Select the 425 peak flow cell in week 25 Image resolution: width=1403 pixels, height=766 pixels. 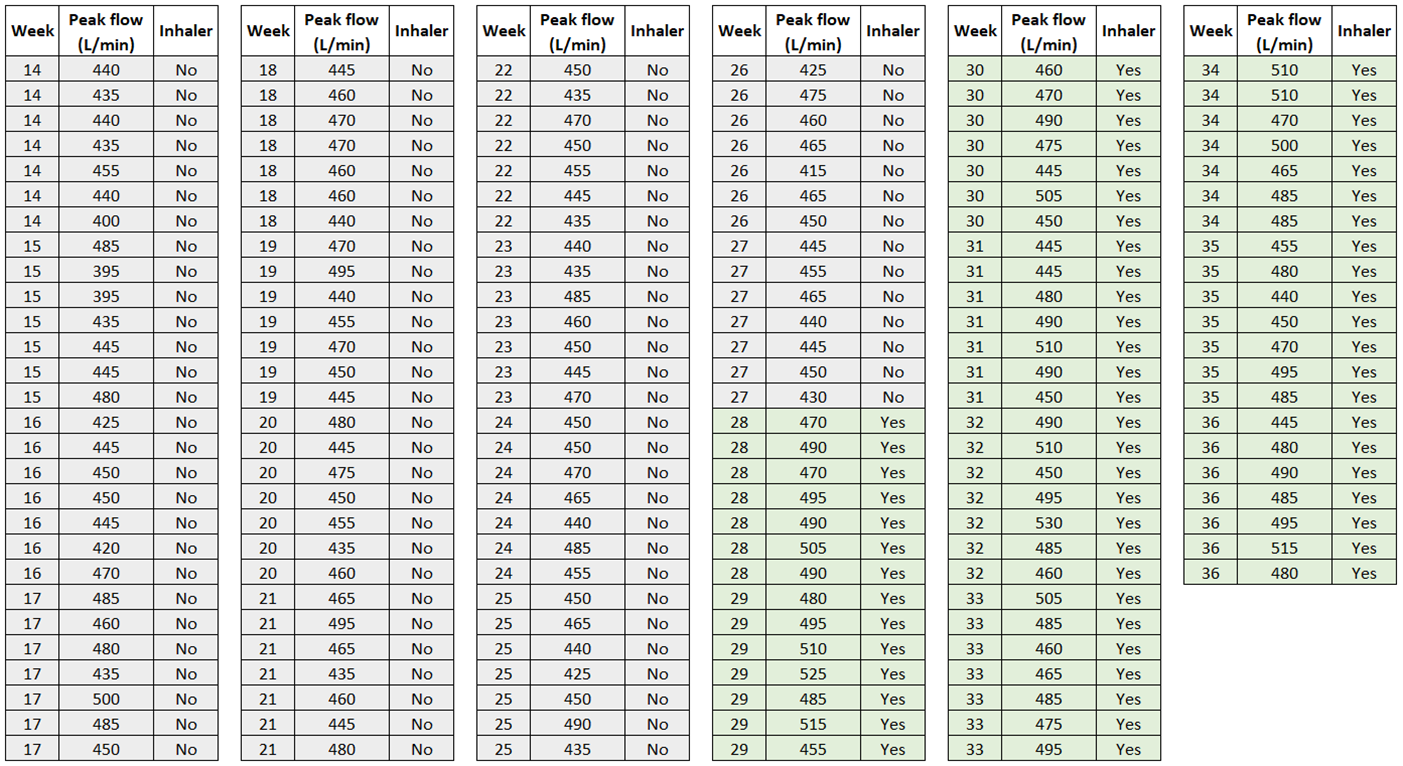click(577, 674)
